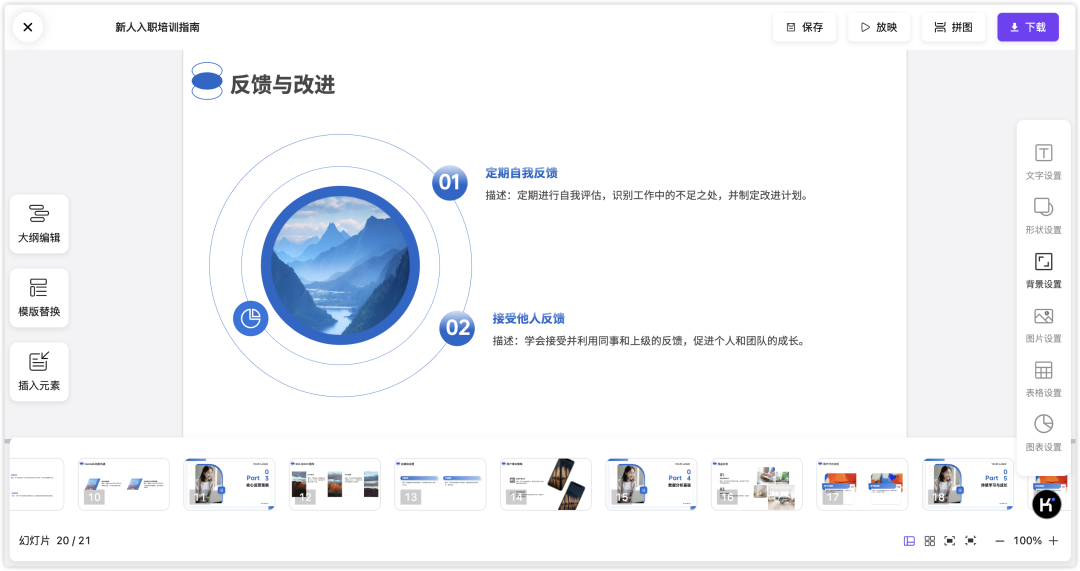
Task: Open 形状设置 shape settings
Action: click(x=1043, y=216)
